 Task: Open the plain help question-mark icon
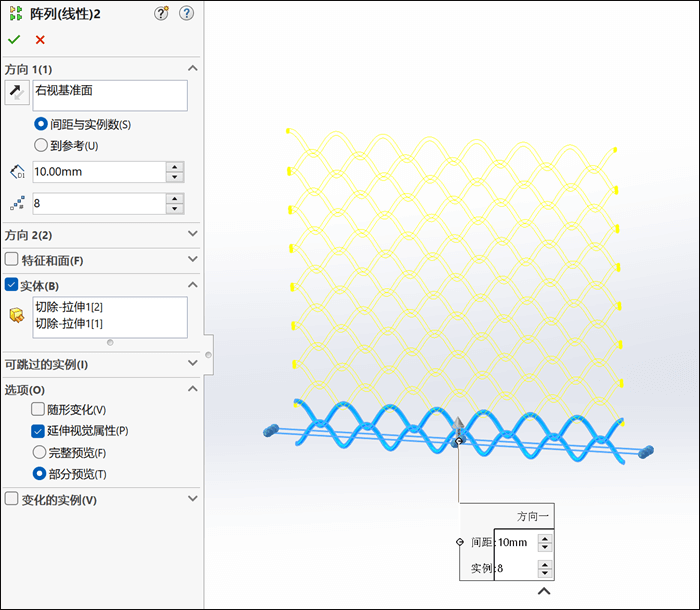pos(186,13)
